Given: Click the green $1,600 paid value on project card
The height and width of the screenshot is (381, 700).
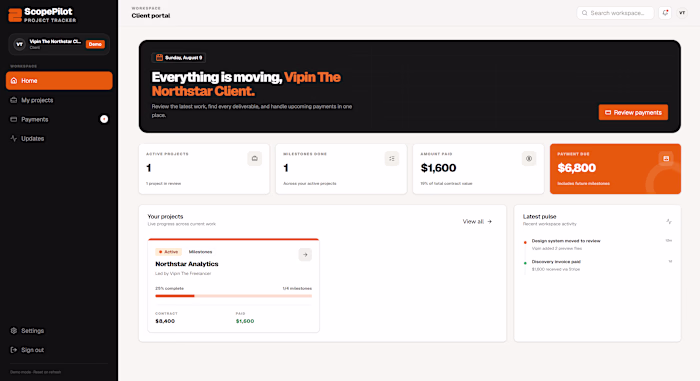Looking at the screenshot, I should [245, 321].
